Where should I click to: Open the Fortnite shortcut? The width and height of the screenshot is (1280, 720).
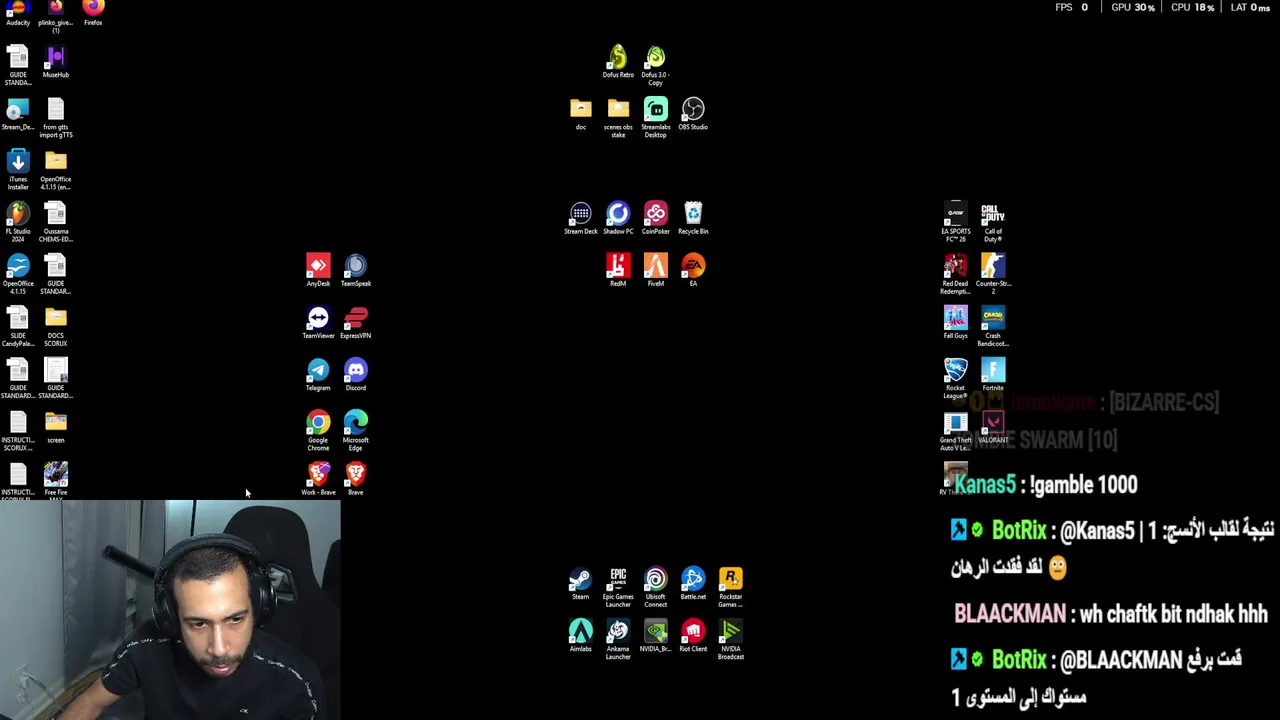coord(993,374)
